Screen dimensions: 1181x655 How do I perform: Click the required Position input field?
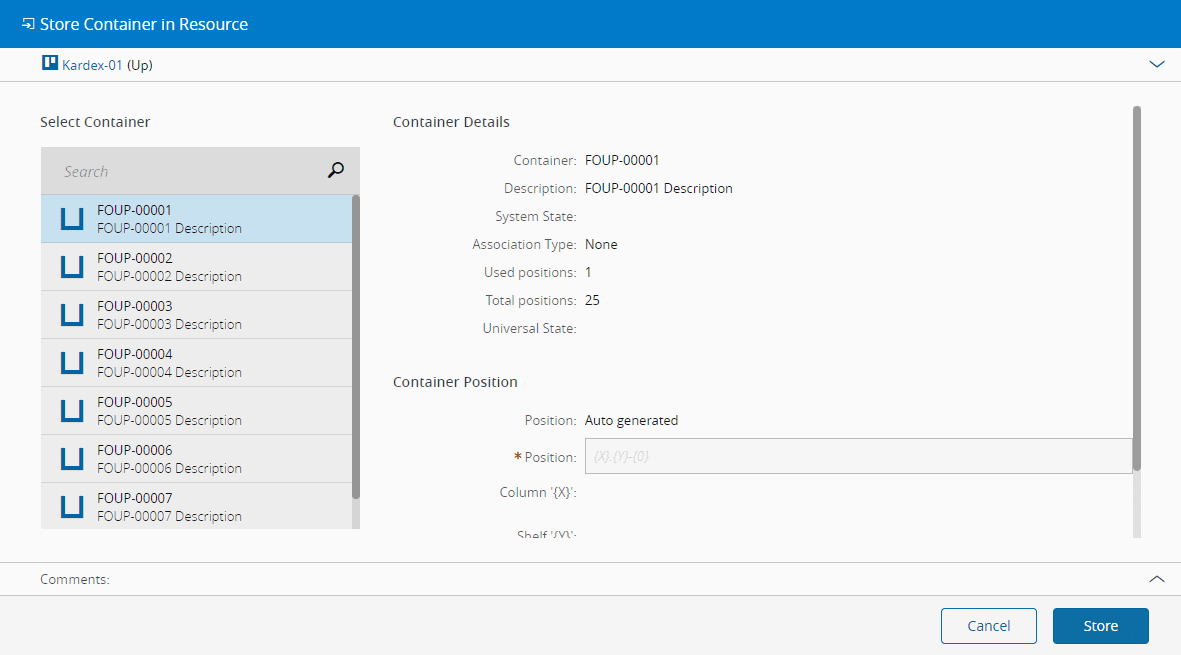coord(857,456)
